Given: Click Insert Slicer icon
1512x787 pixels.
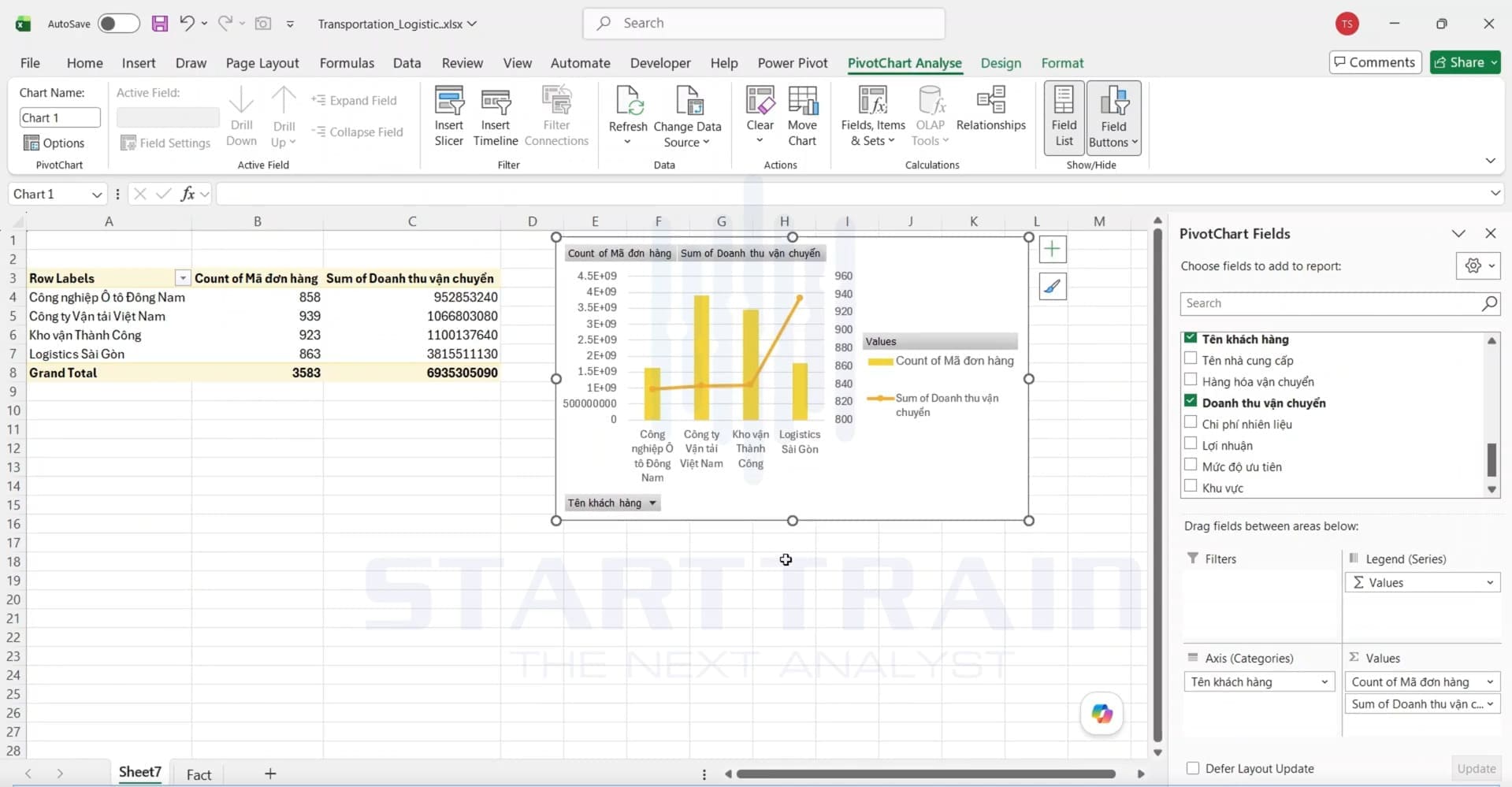Looking at the screenshot, I should tap(449, 117).
